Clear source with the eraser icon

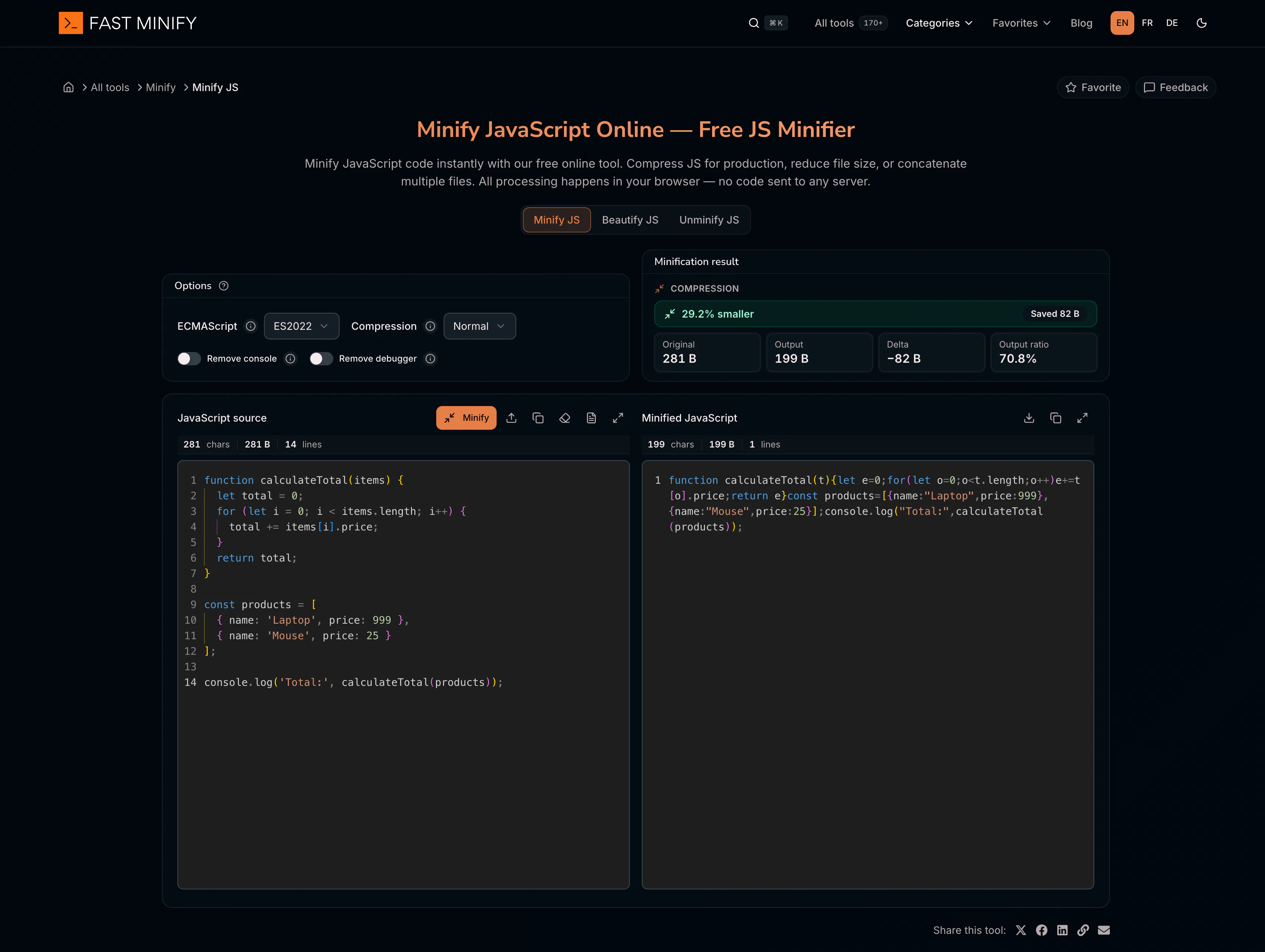[564, 418]
